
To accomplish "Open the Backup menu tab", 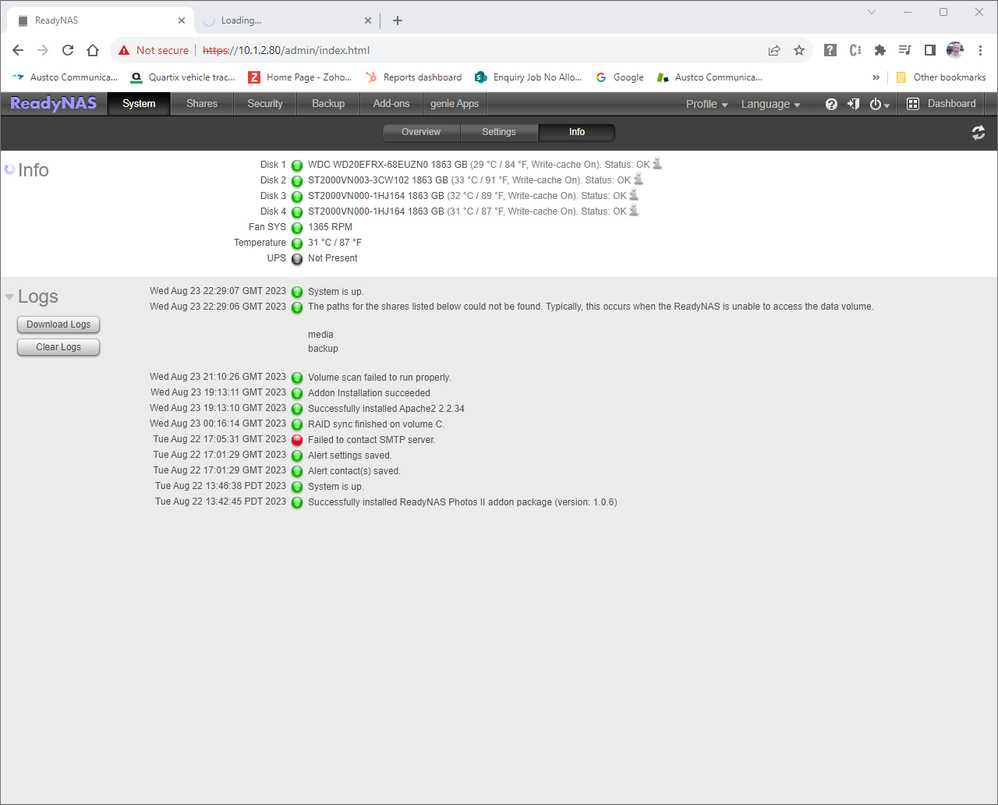I will pos(328,104).
